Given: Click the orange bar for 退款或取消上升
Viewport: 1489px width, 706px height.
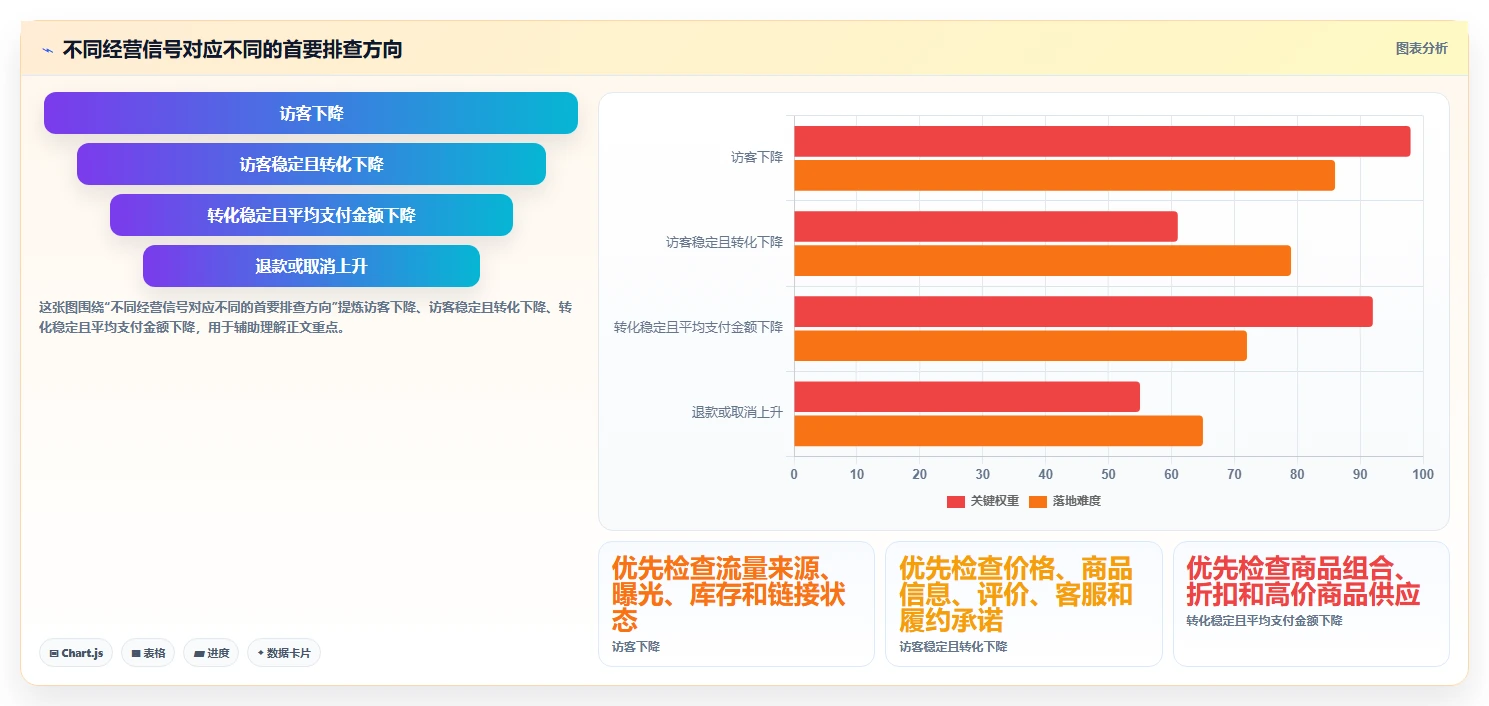Looking at the screenshot, I should (998, 430).
